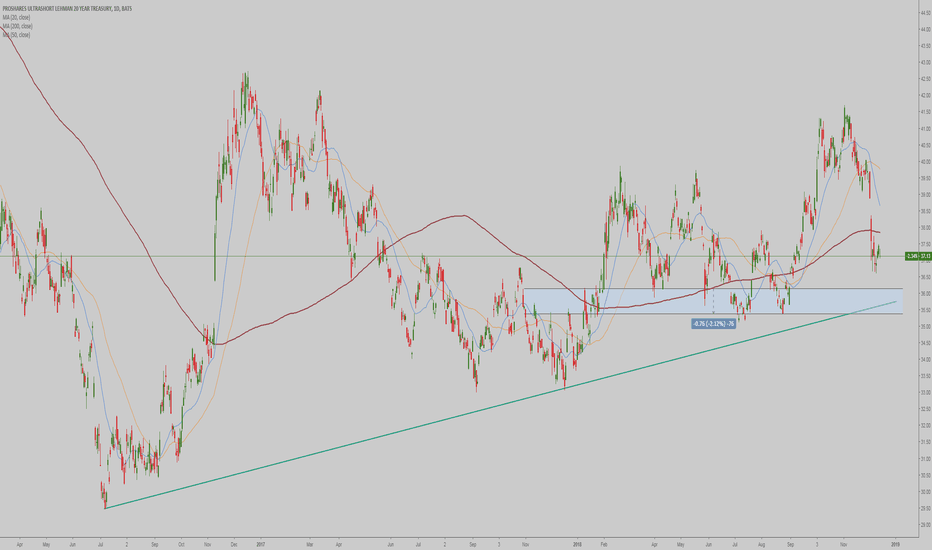
Task: Select the MA (200, close) indicator label
Action: (x=17, y=26)
